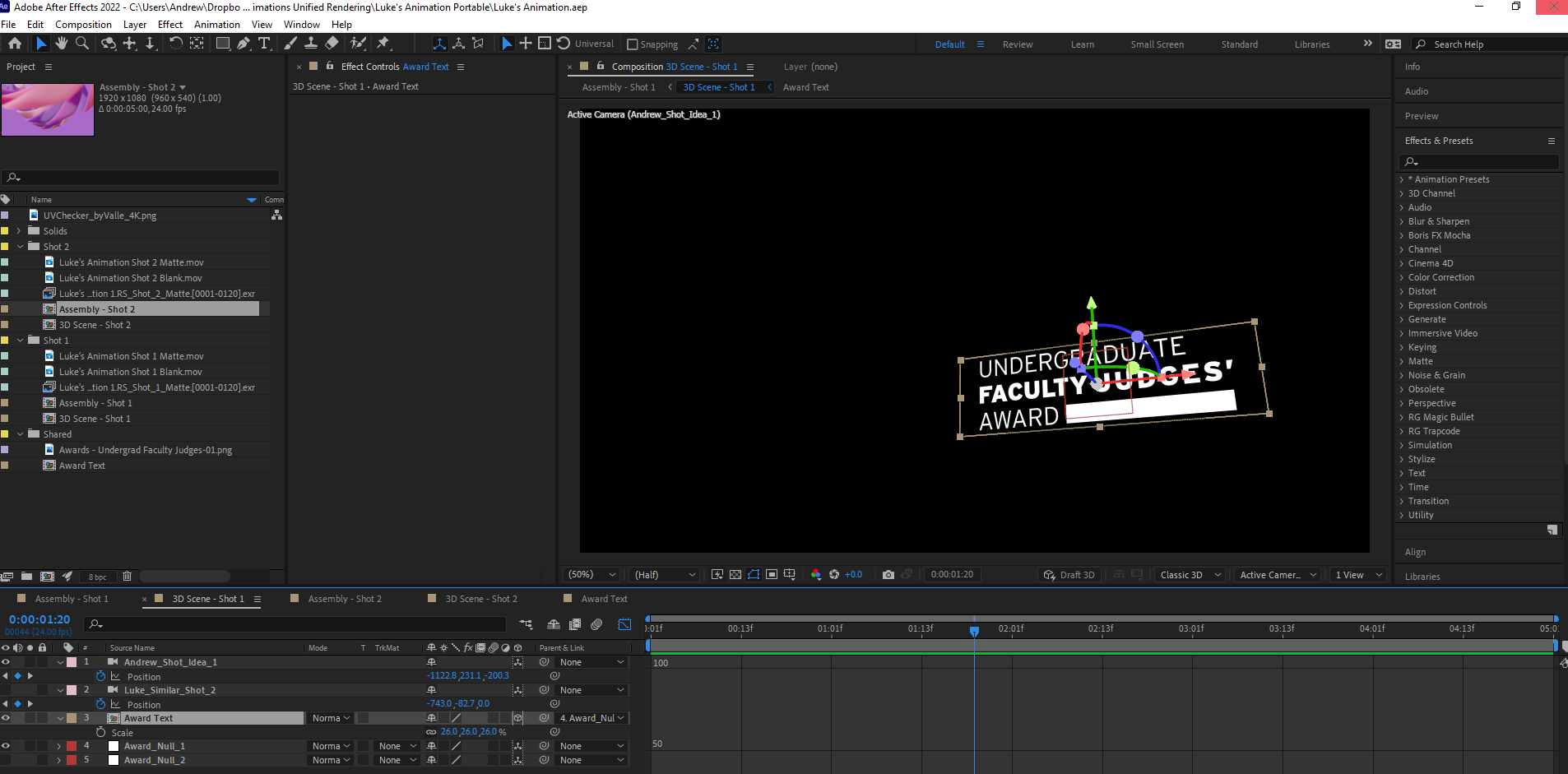Select the Hand tool in the toolbar
The width and height of the screenshot is (1568, 774).
click(x=62, y=44)
